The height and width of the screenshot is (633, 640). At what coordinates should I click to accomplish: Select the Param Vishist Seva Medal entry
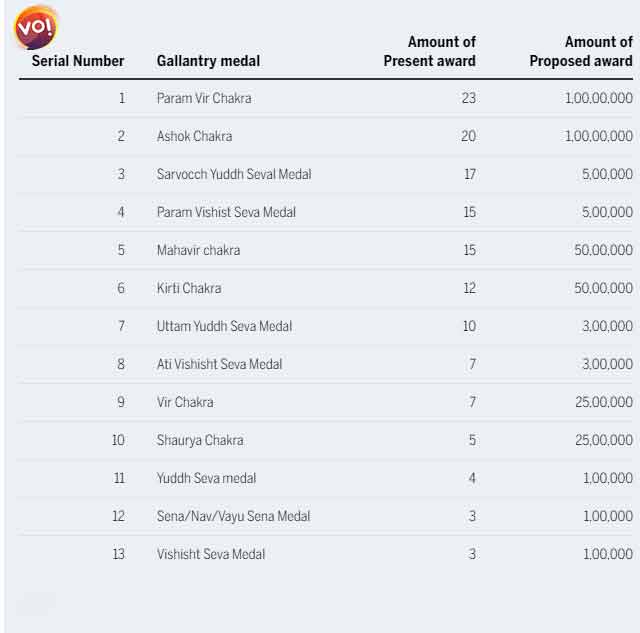226,212
